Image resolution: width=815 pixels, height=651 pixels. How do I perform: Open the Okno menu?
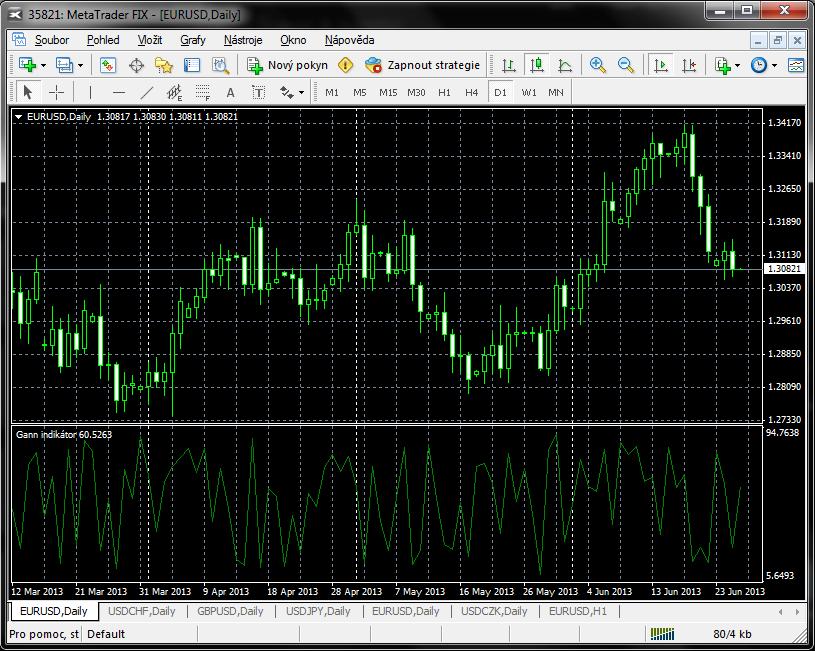[293, 40]
